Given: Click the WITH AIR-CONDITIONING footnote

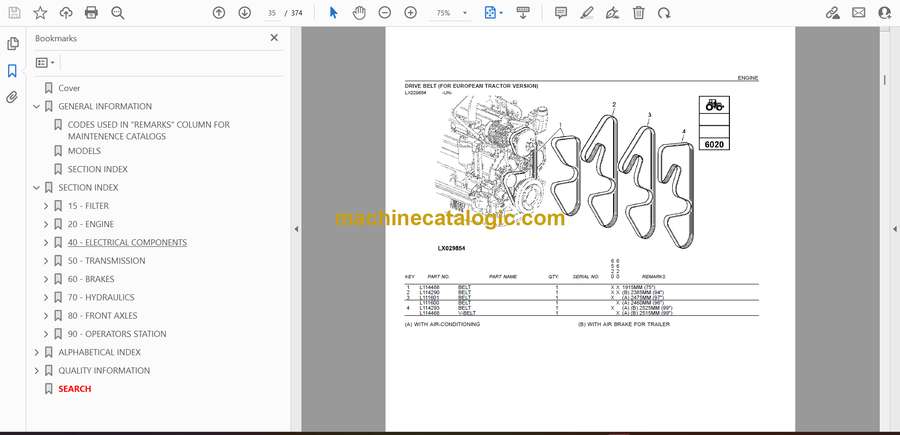Looking at the screenshot, I should click(442, 324).
